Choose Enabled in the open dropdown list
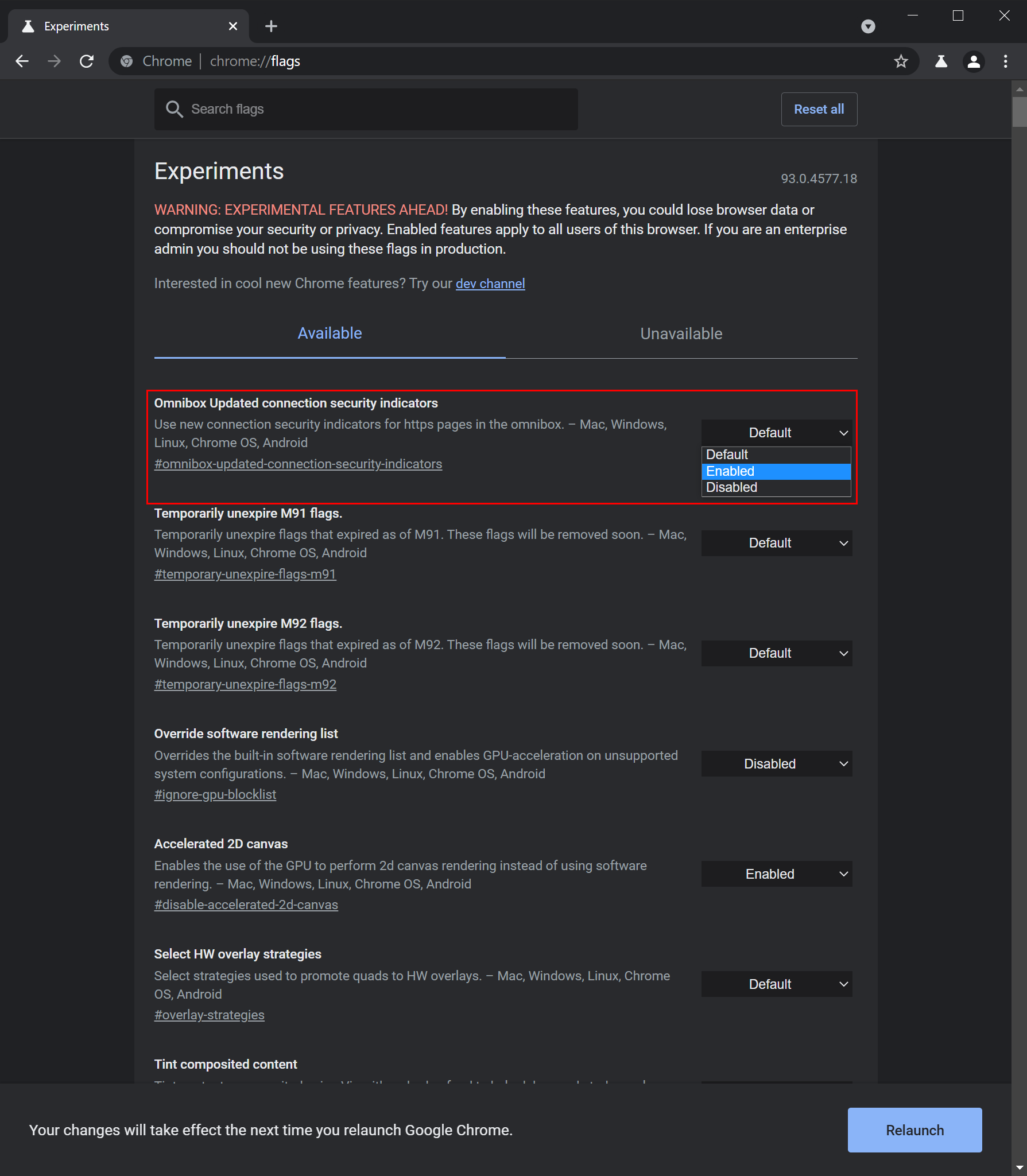Screen dimensions: 1027x1176 tap(776, 471)
